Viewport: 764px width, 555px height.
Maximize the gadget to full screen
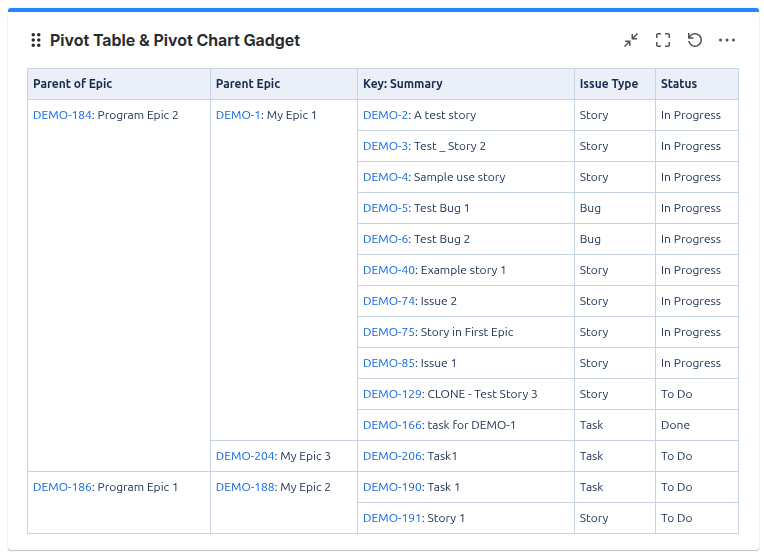click(x=663, y=41)
